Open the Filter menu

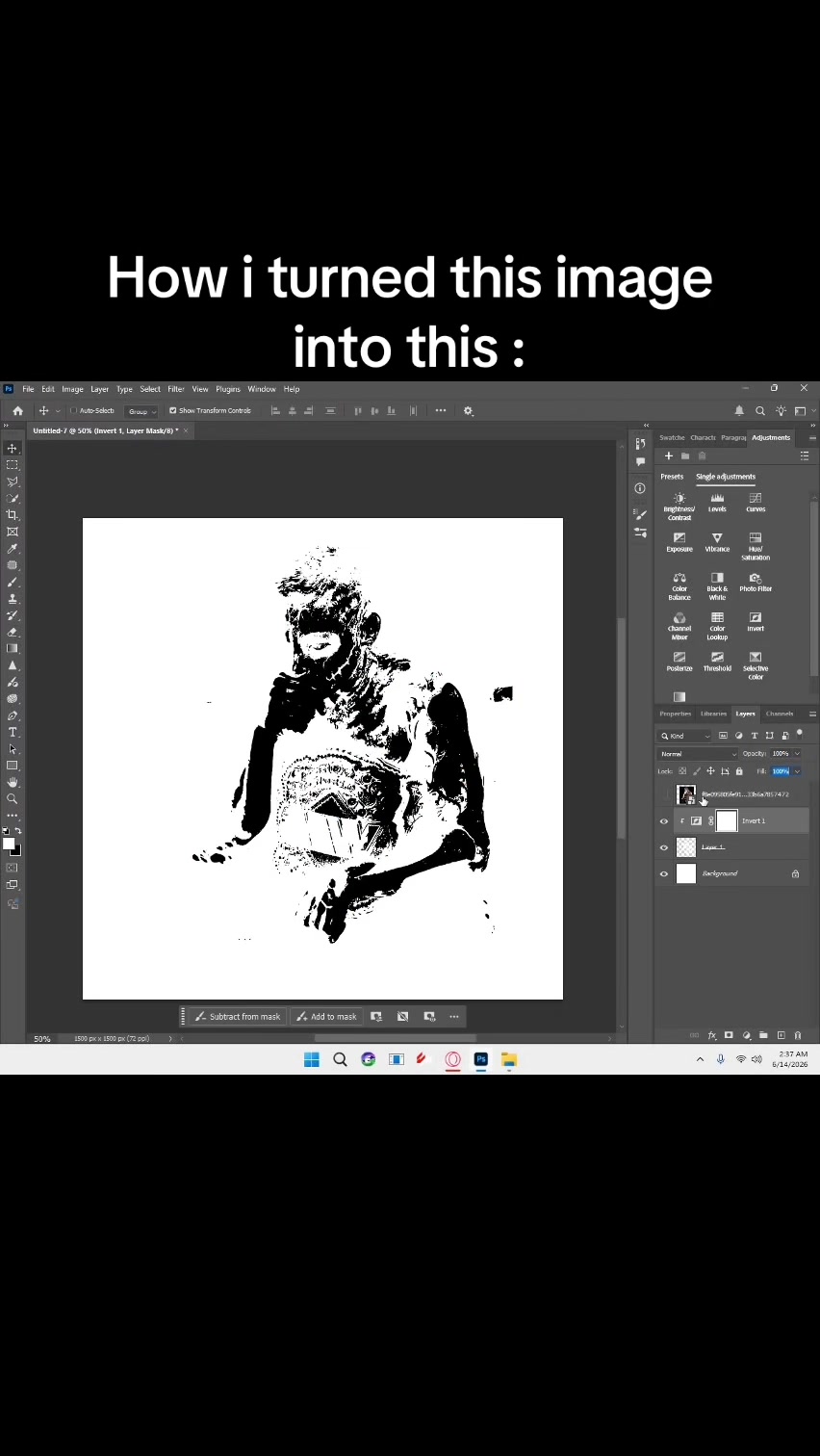point(176,389)
